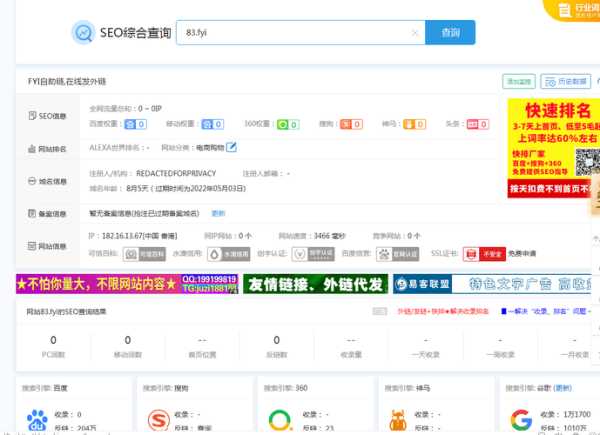The width and height of the screenshot is (600, 435).
Task: Click the blue 查询 search button
Action: point(450,33)
